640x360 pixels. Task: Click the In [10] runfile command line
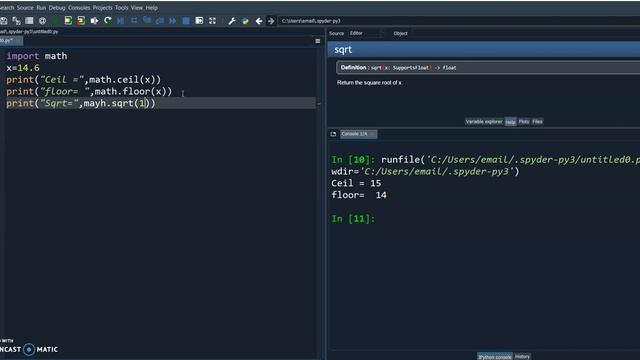click(485, 160)
